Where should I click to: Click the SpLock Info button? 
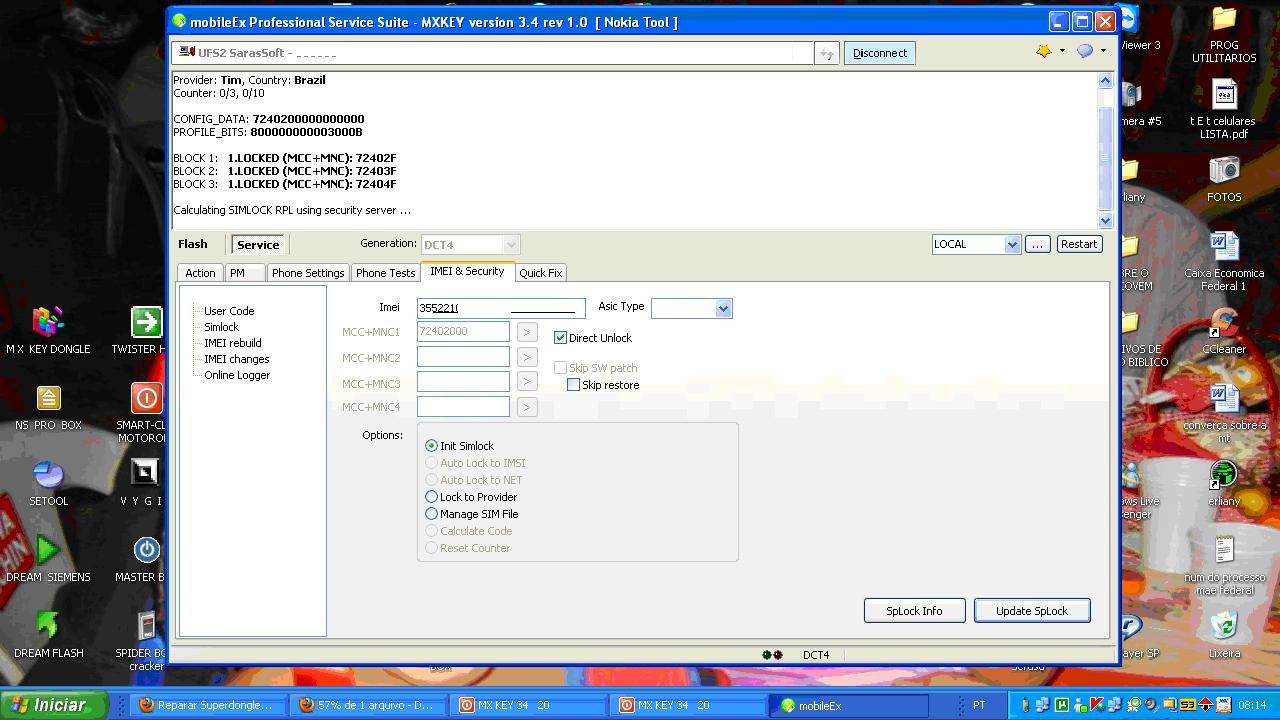[x=914, y=611]
